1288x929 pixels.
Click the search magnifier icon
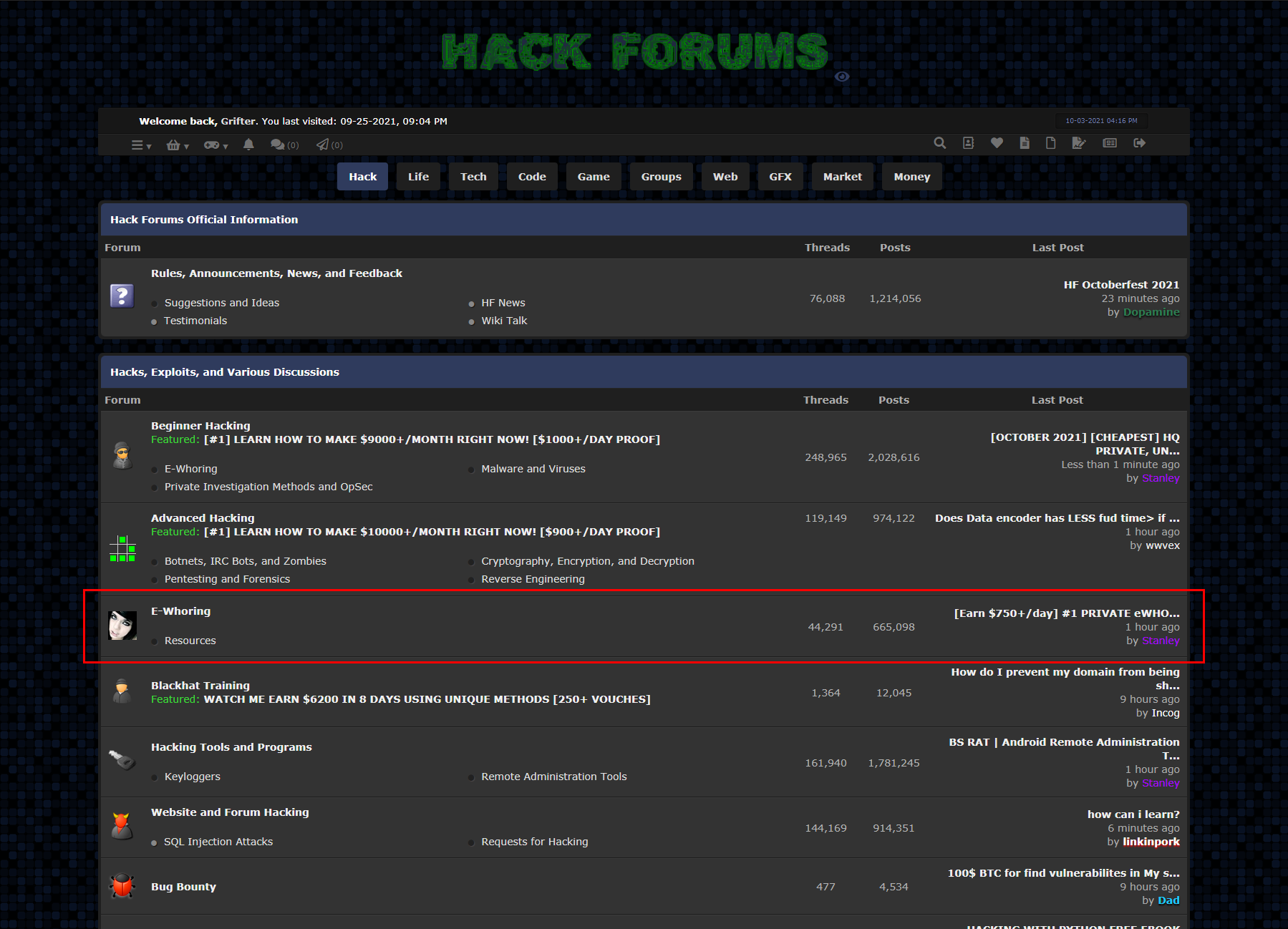click(940, 143)
